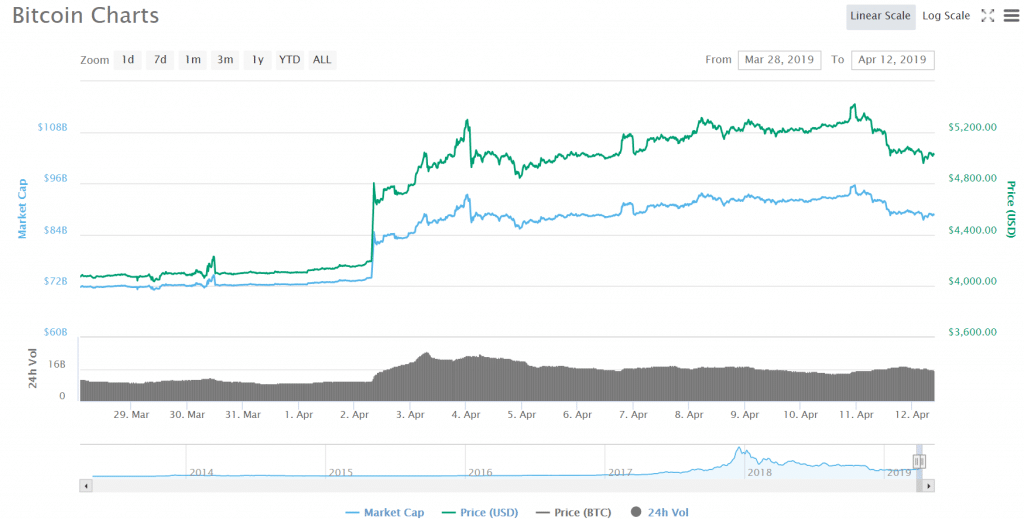The height and width of the screenshot is (521, 1024).
Task: Click the To date field
Action: (892, 60)
